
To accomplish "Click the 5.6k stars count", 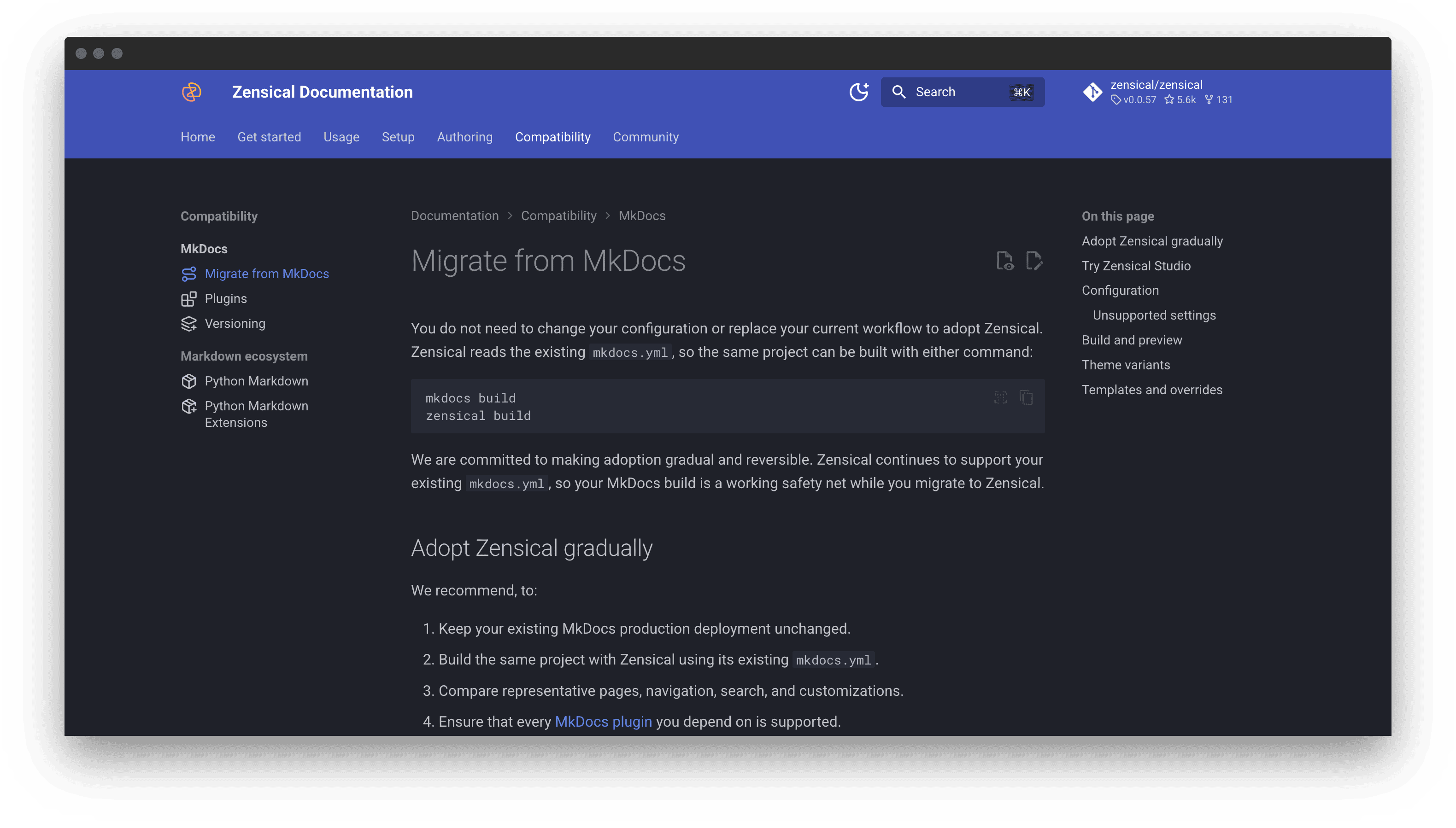I will pos(1186,99).
